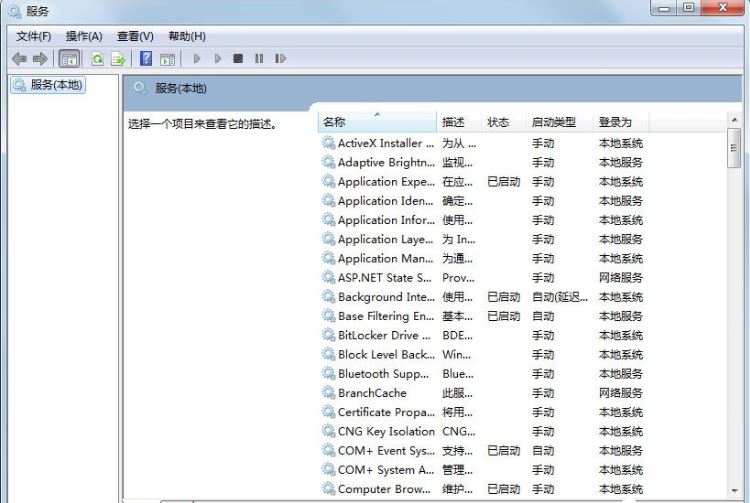Image resolution: width=750 pixels, height=503 pixels.
Task: Click the gear icon beside CNG Key Isolation
Action: click(328, 430)
